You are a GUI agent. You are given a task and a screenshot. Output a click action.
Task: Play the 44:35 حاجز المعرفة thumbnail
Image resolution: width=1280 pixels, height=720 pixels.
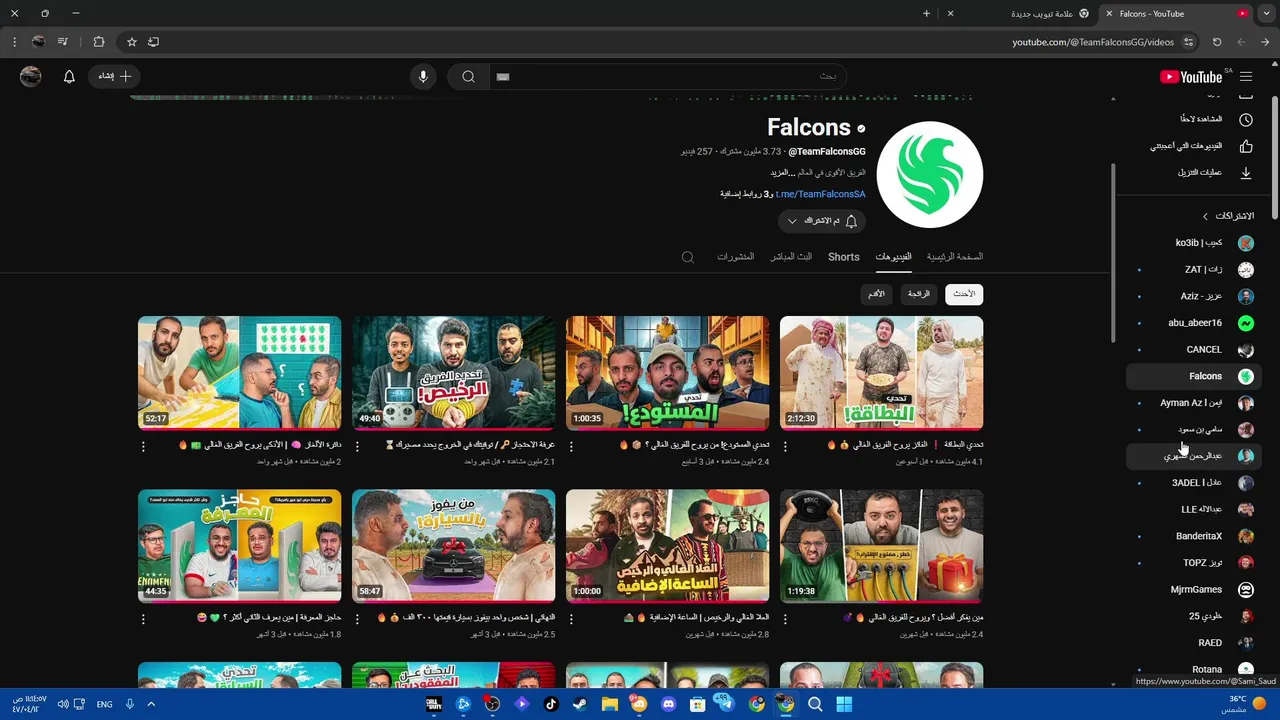[239, 546]
